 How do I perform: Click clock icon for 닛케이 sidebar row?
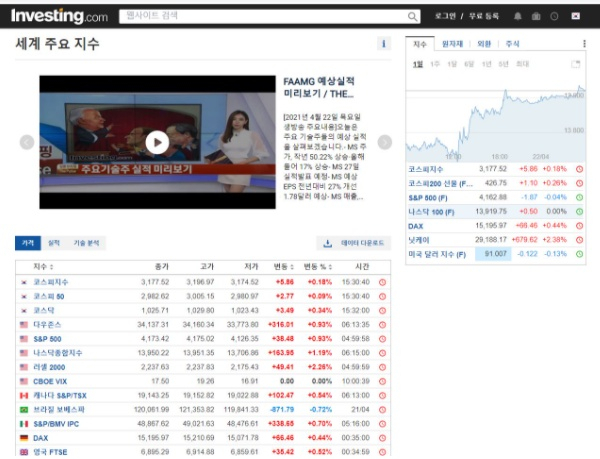point(580,240)
